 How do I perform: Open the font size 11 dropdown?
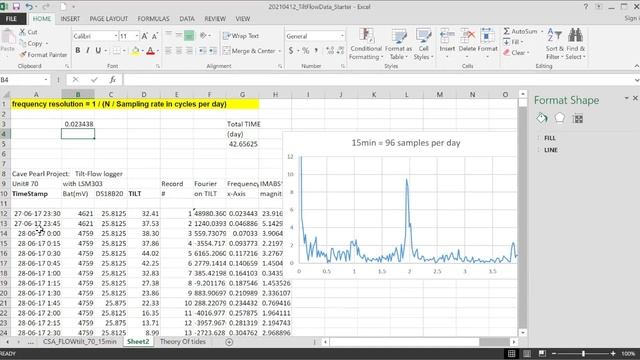coord(137,36)
